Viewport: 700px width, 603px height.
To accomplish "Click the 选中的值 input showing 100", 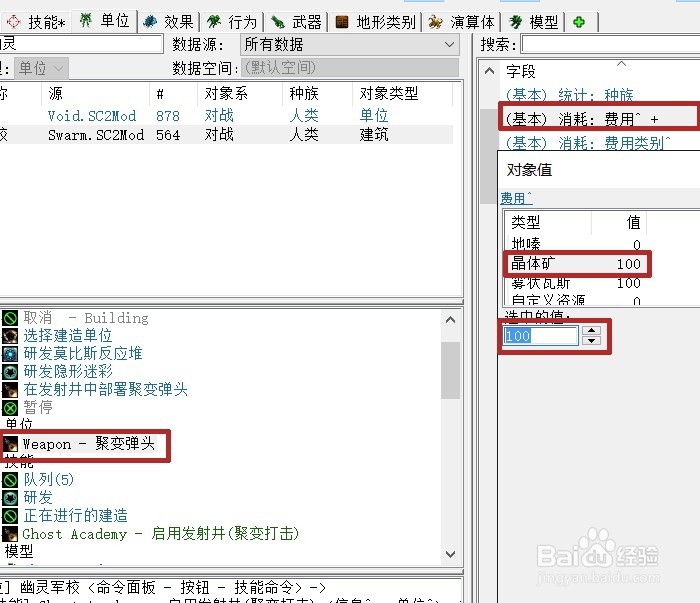I will (x=541, y=336).
